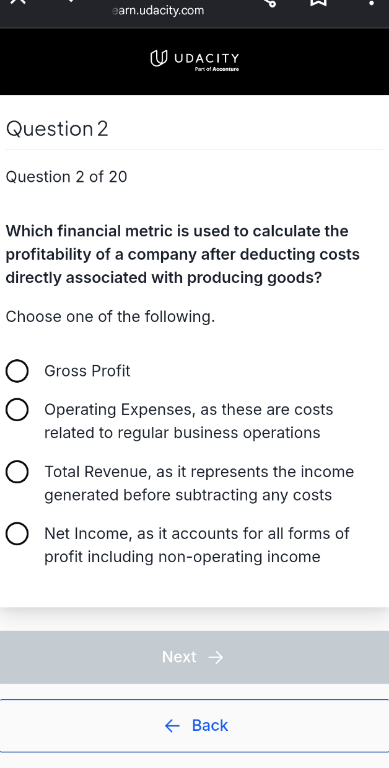This screenshot has height=768, width=389.
Task: Go to previous question with Back
Action: 194,725
